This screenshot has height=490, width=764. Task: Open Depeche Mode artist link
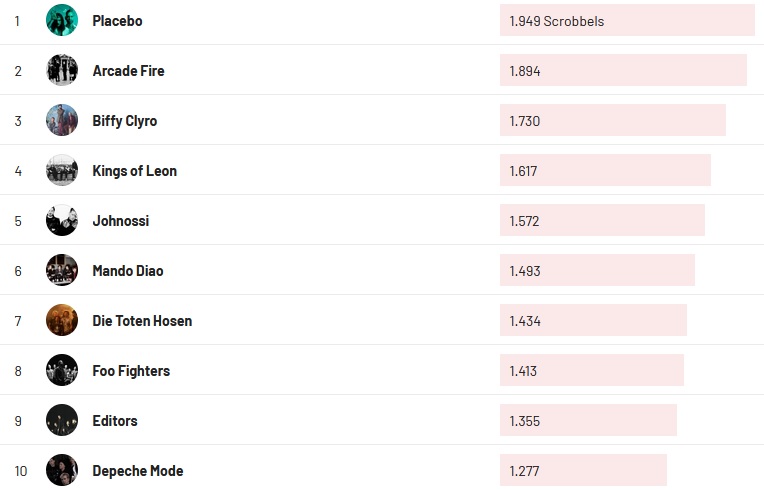(137, 471)
